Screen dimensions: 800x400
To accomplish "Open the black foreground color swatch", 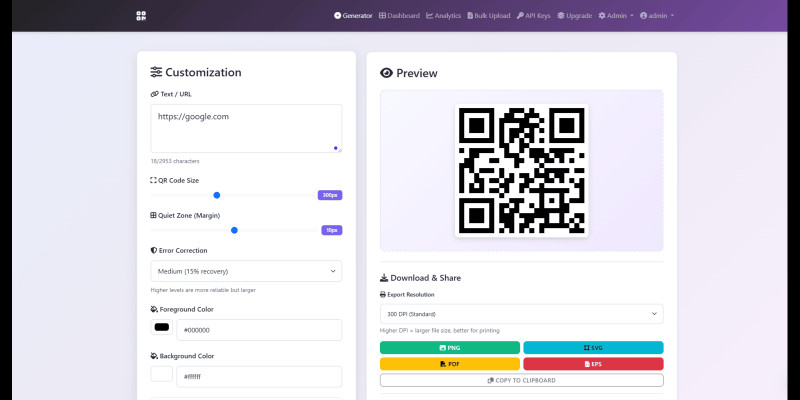I will coord(161,327).
